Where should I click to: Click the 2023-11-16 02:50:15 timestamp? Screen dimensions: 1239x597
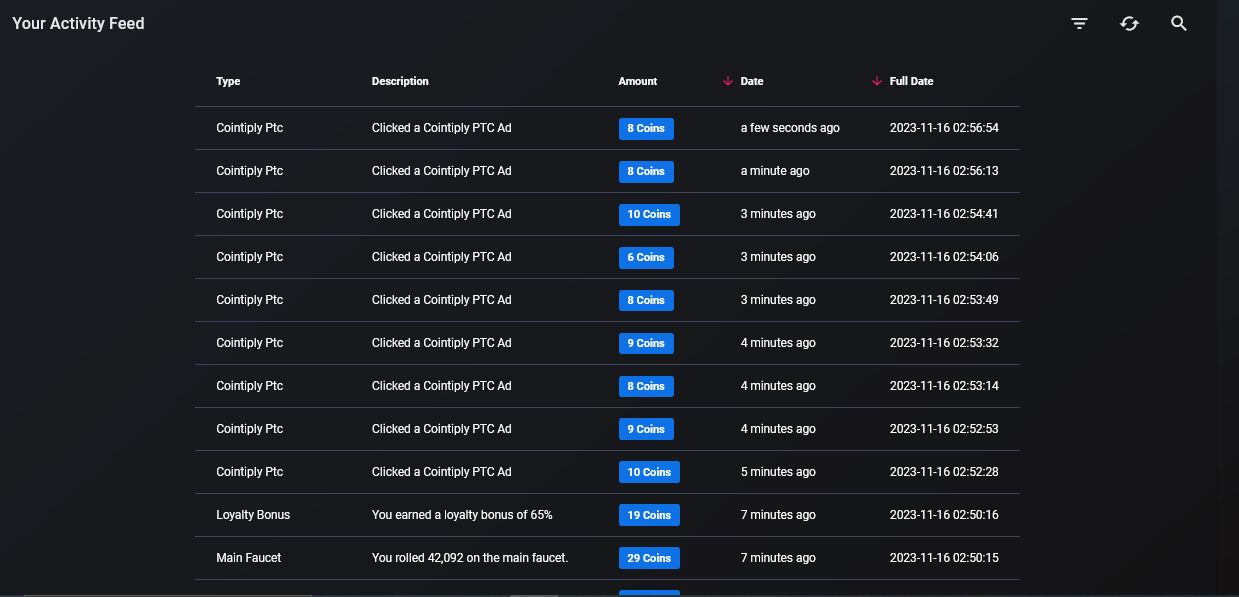pyautogui.click(x=944, y=558)
